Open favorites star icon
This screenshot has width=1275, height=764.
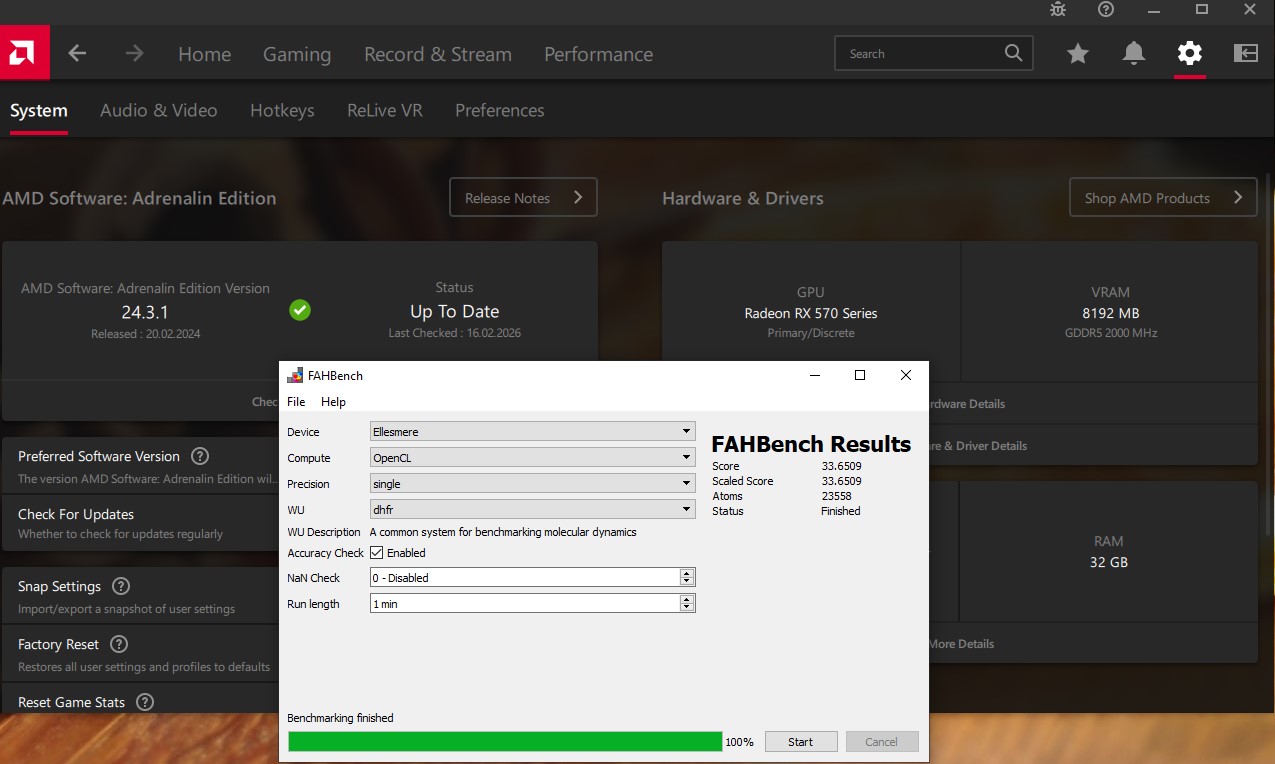click(x=1078, y=54)
